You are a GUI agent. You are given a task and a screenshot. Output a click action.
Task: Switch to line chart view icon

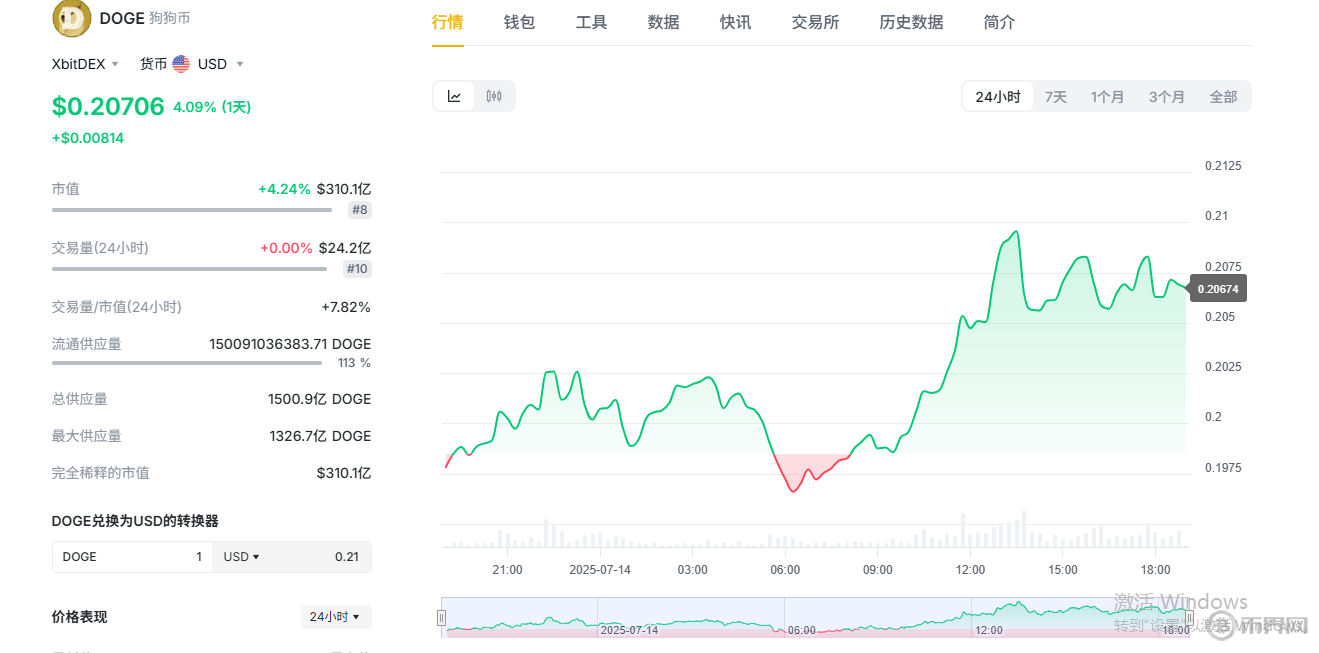pos(454,96)
